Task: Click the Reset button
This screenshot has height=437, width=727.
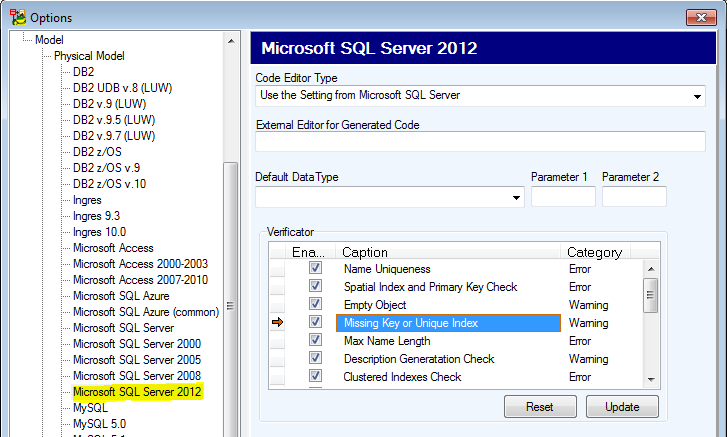Action: click(539, 407)
